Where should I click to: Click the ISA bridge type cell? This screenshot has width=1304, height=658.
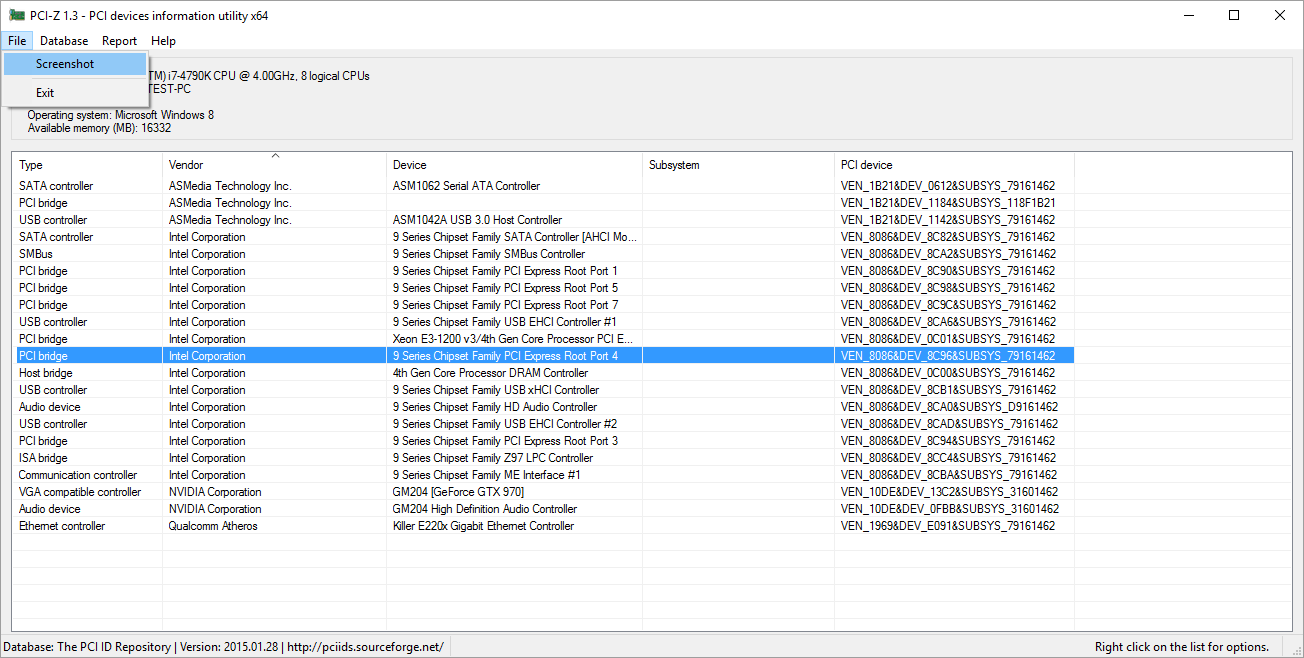tap(43, 458)
